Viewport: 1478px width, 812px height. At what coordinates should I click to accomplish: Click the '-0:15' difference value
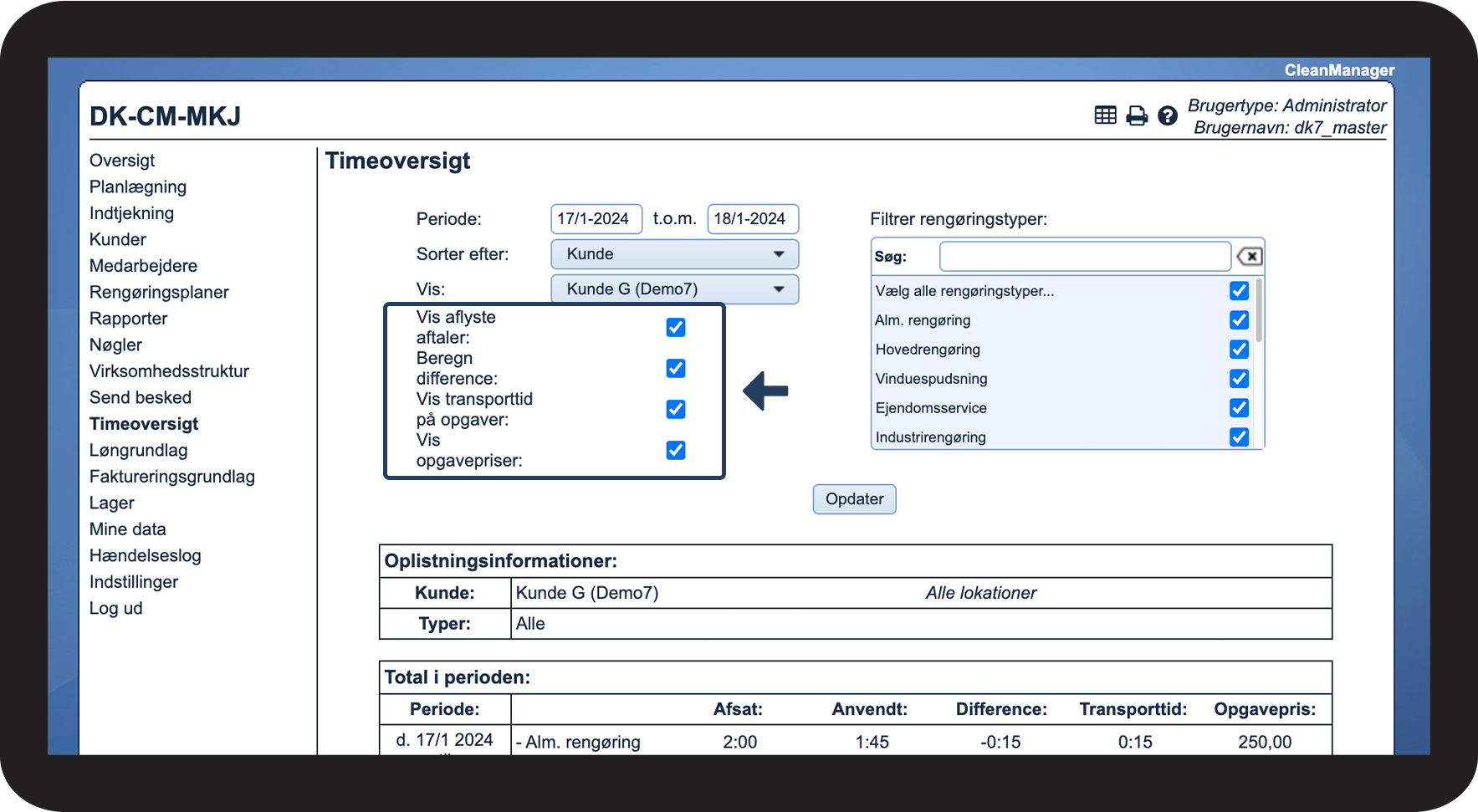[x=1000, y=742]
